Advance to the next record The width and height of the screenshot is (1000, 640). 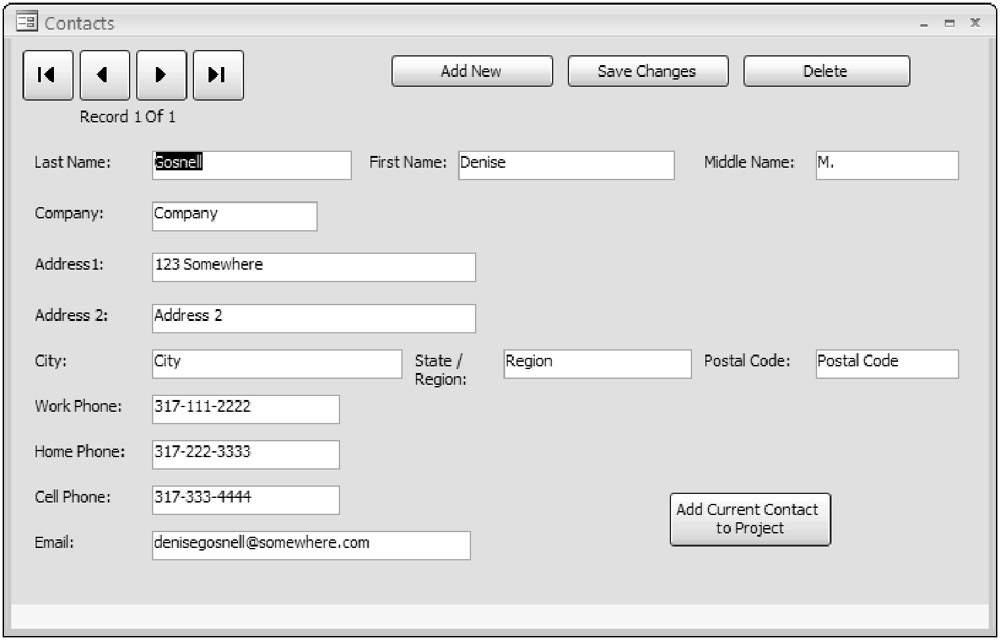161,75
